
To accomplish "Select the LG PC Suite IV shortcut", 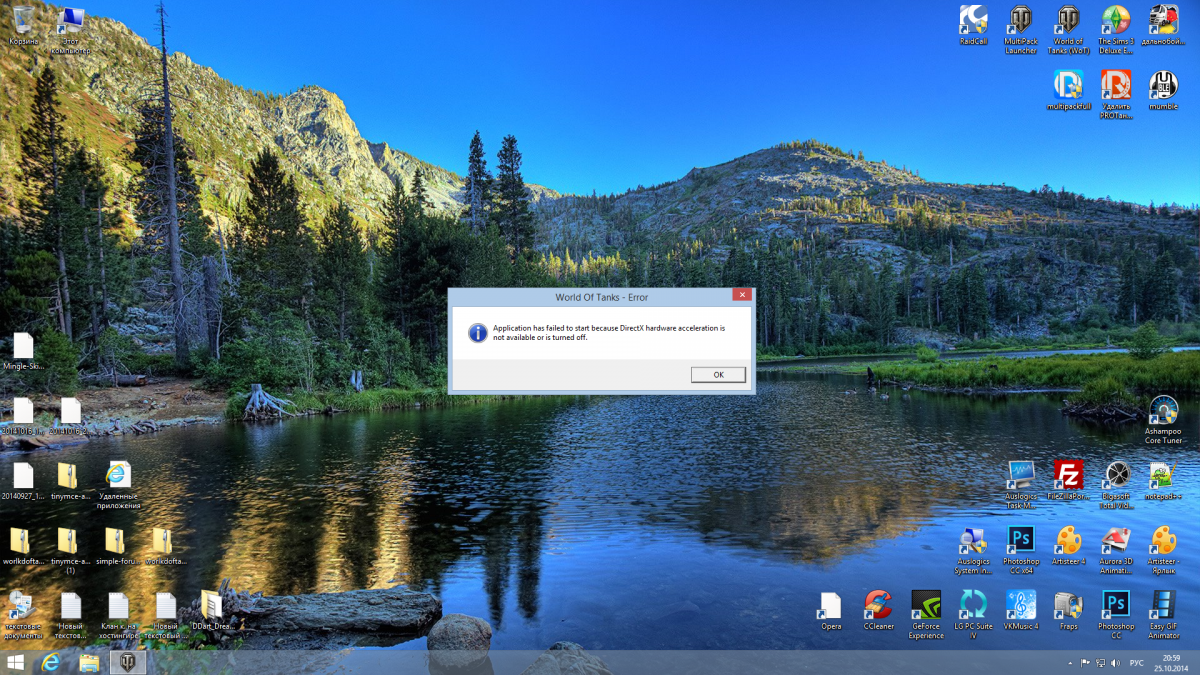I will point(973,615).
